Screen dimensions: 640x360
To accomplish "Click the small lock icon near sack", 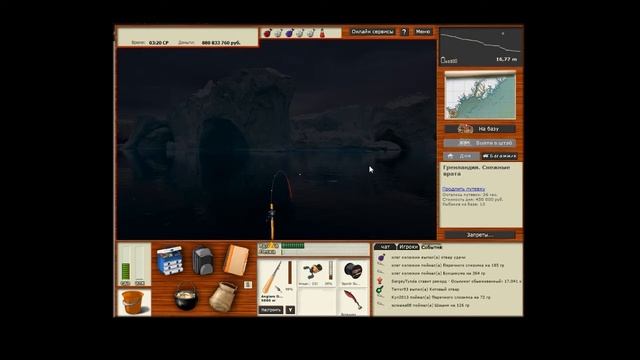I will (247, 284).
